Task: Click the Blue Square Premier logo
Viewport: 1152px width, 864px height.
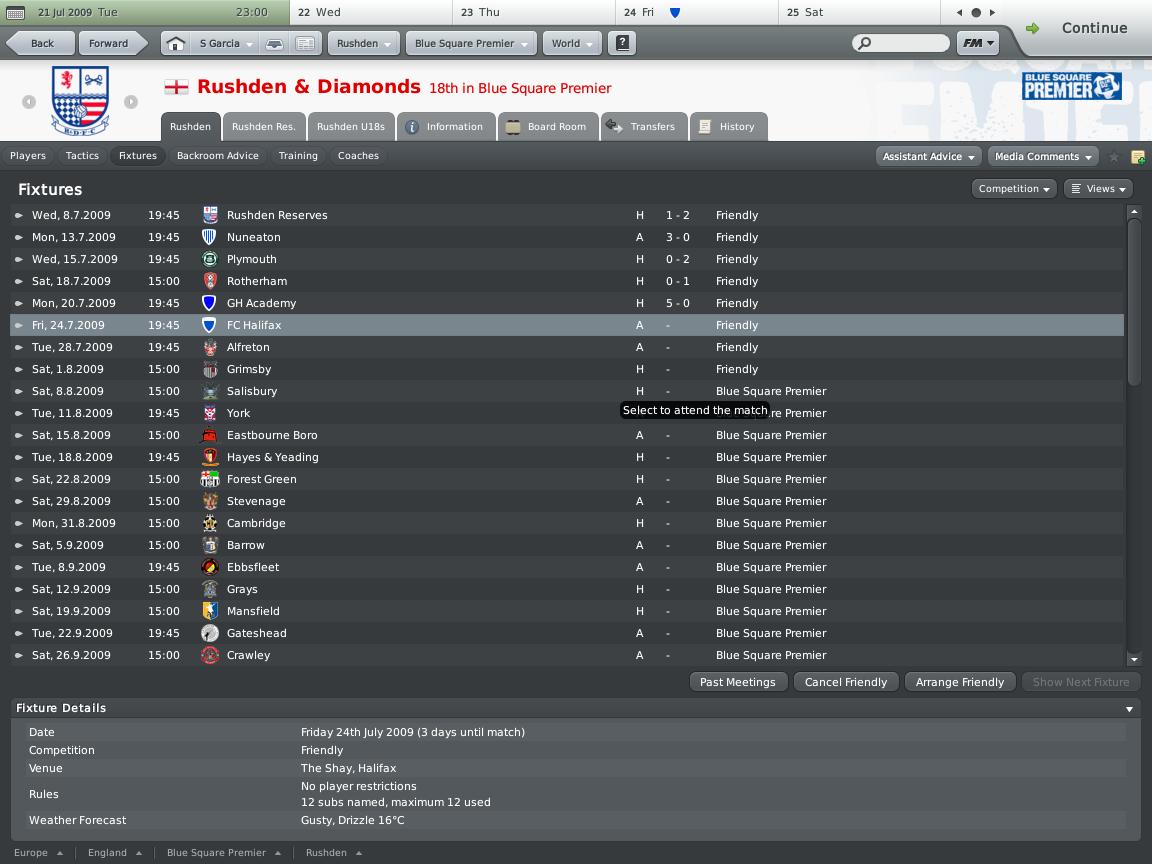Action: (1071, 86)
